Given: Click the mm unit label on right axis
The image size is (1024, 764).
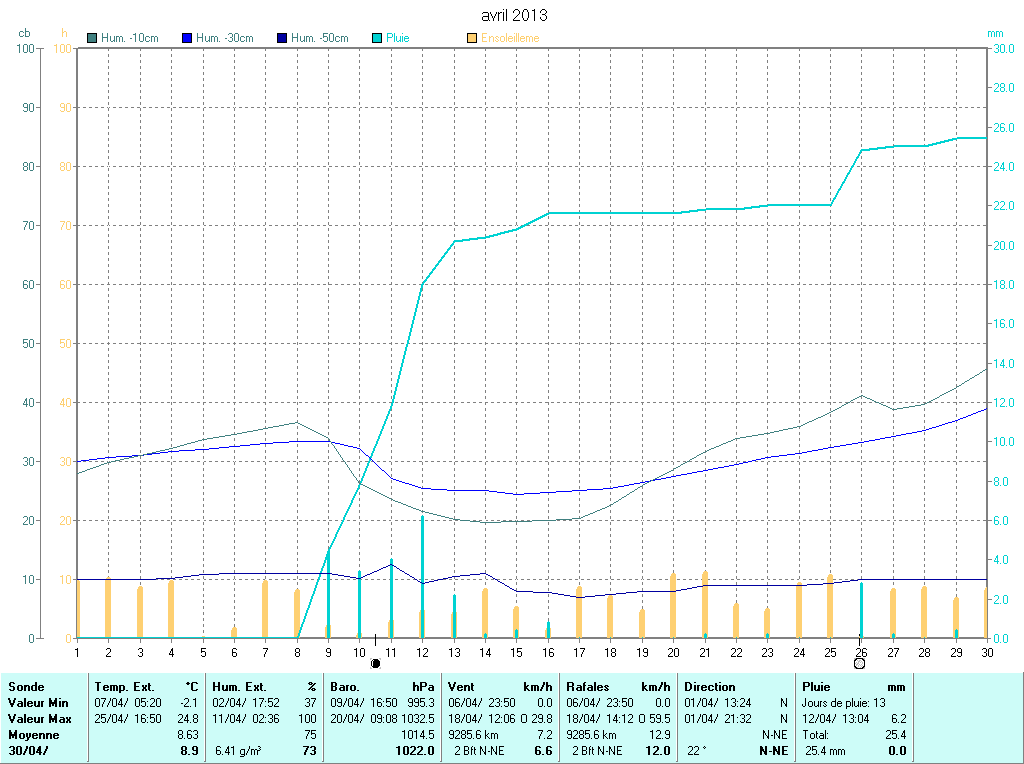Looking at the screenshot, I should (994, 33).
